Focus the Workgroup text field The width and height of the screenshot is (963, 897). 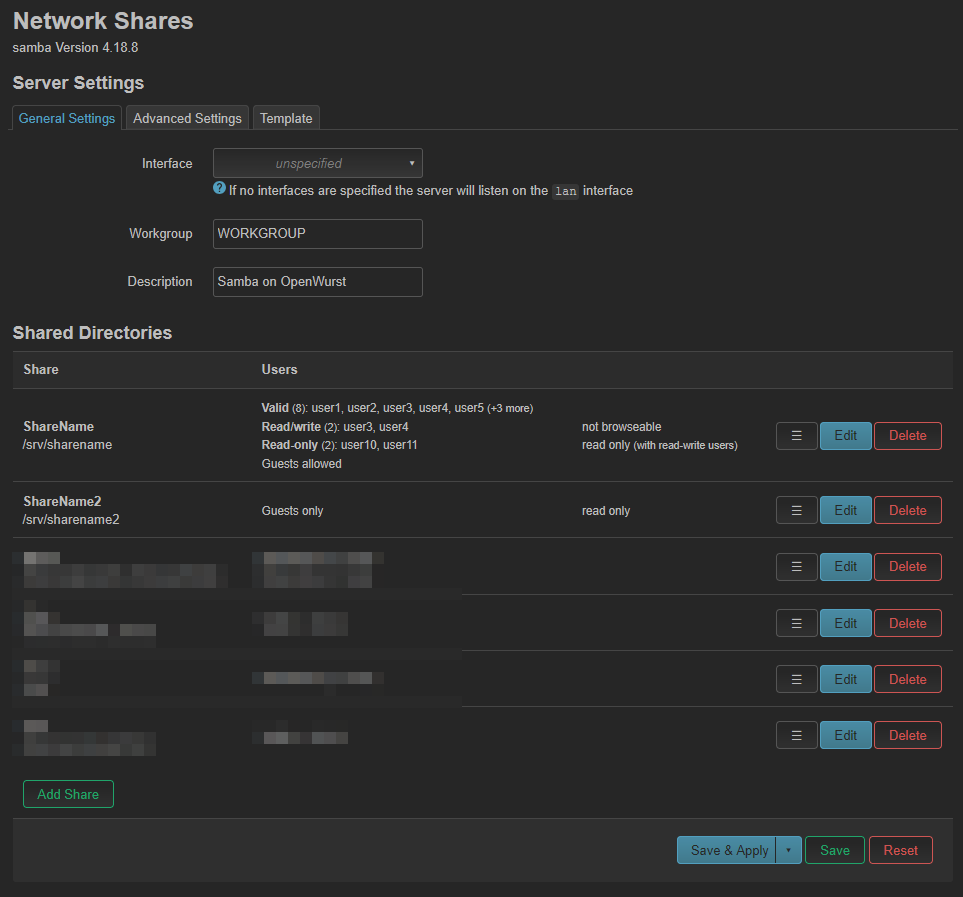click(317, 234)
